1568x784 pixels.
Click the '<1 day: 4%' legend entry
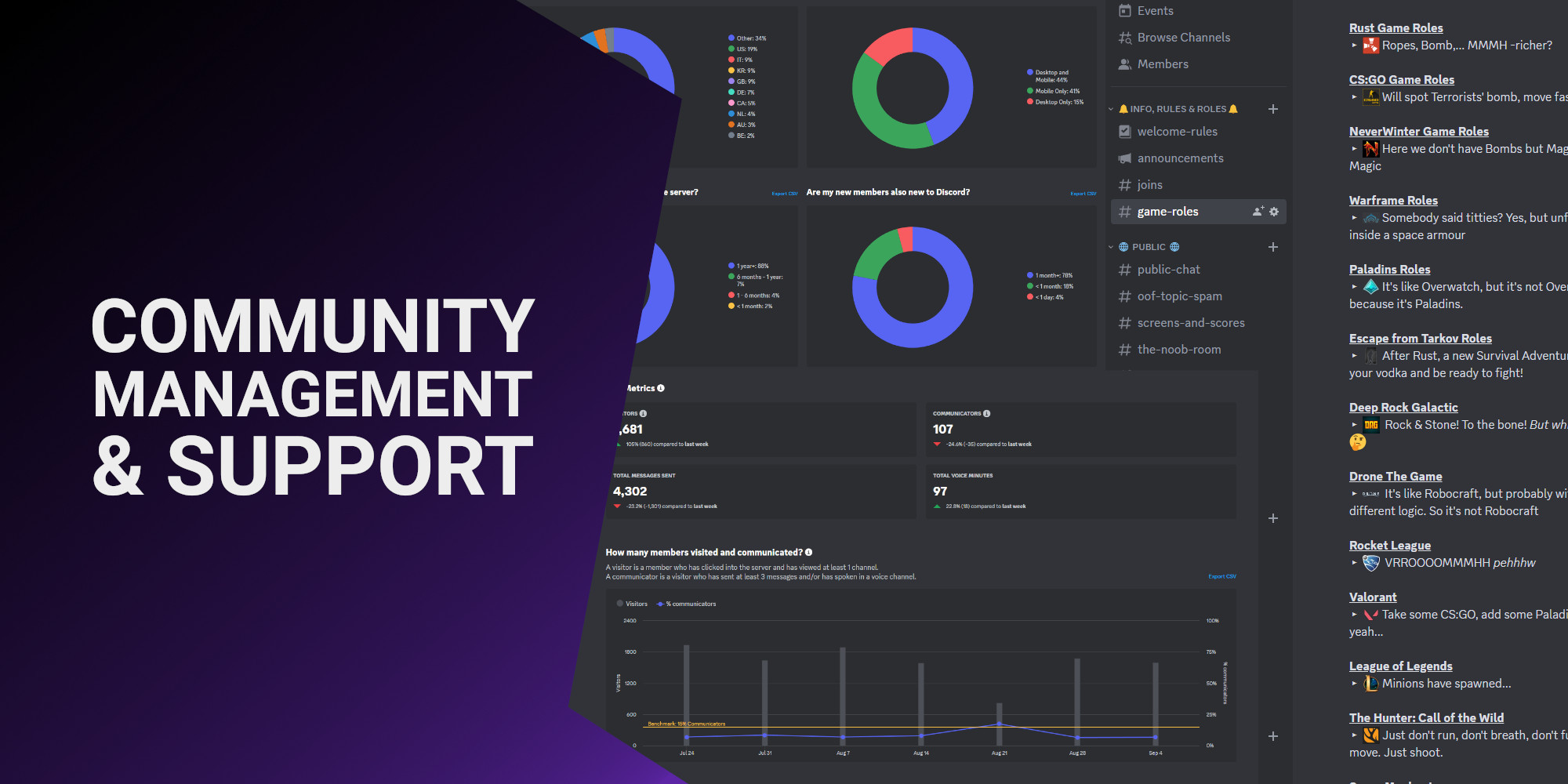click(x=1046, y=297)
